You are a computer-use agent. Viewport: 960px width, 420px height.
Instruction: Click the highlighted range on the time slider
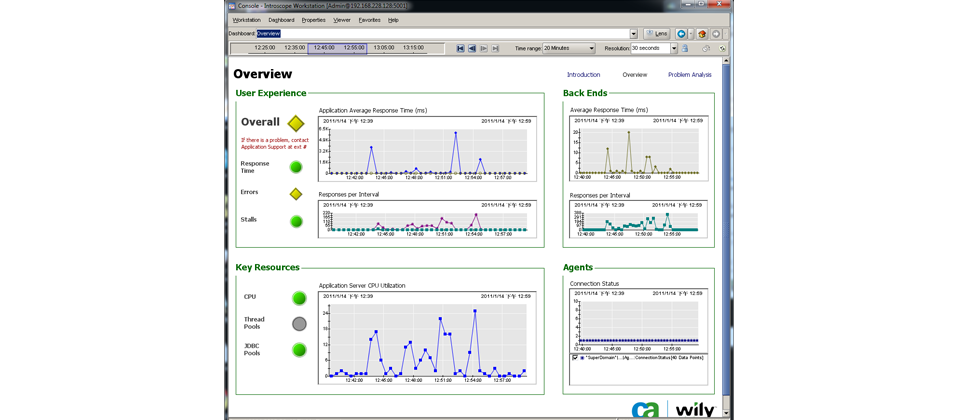337,47
